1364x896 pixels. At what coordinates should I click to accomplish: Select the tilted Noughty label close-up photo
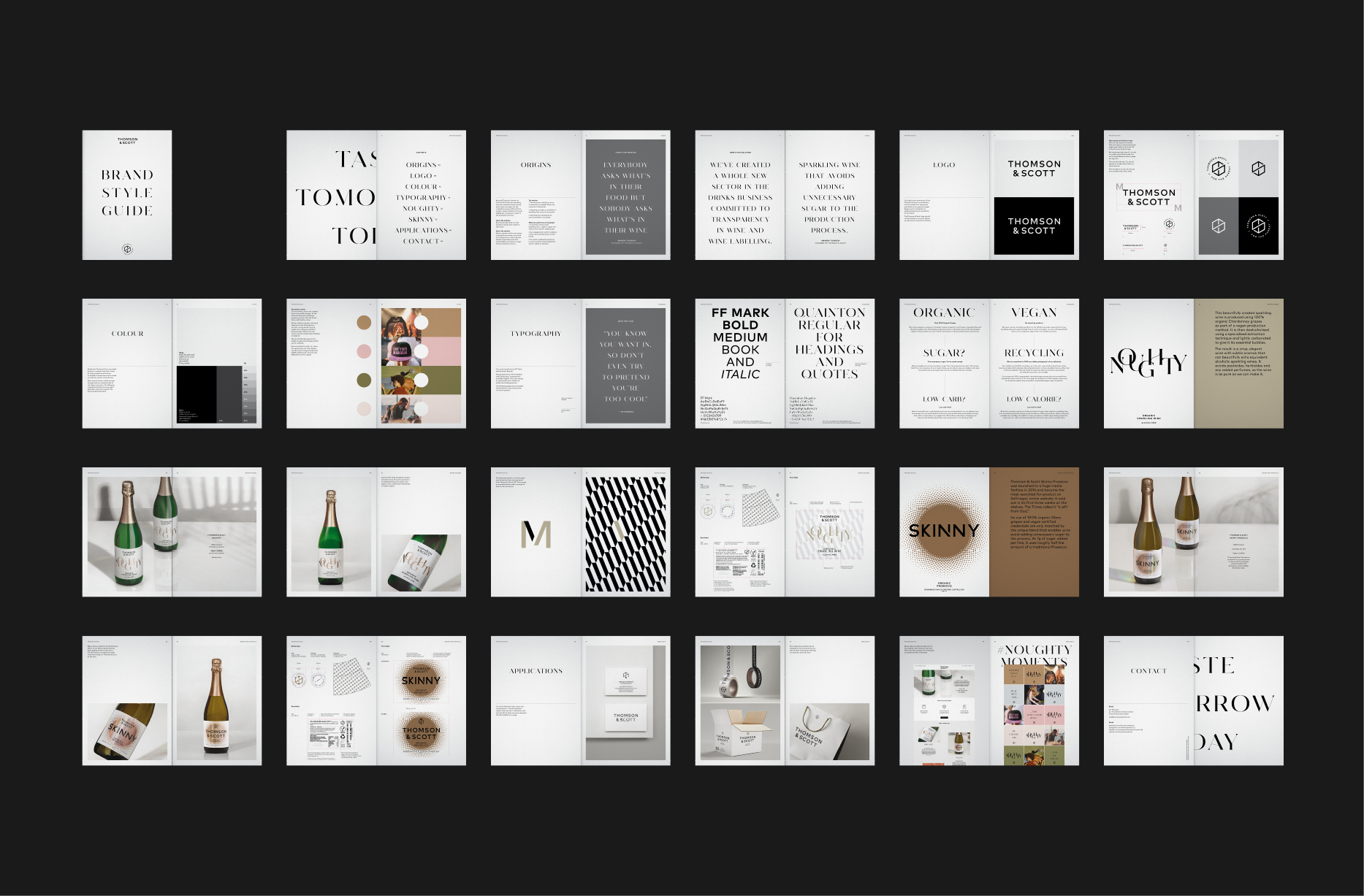point(421,563)
